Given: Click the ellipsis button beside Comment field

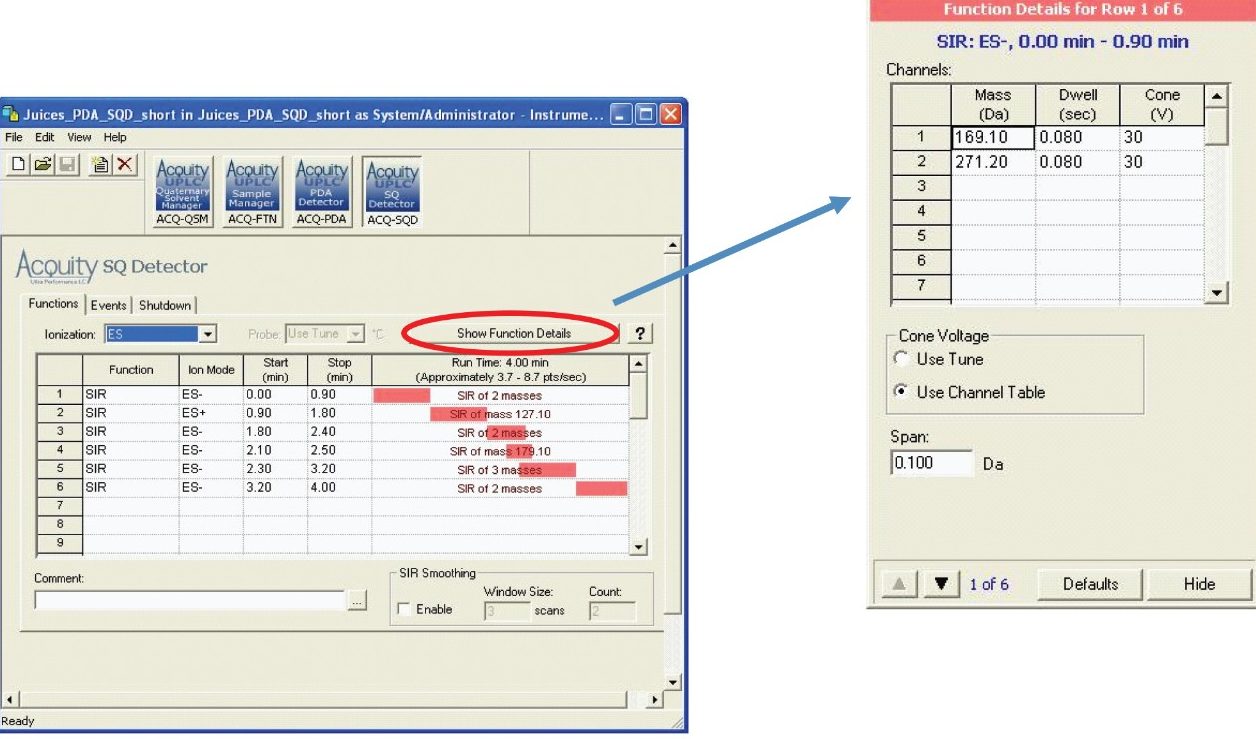Looking at the screenshot, I should pyautogui.click(x=357, y=601).
